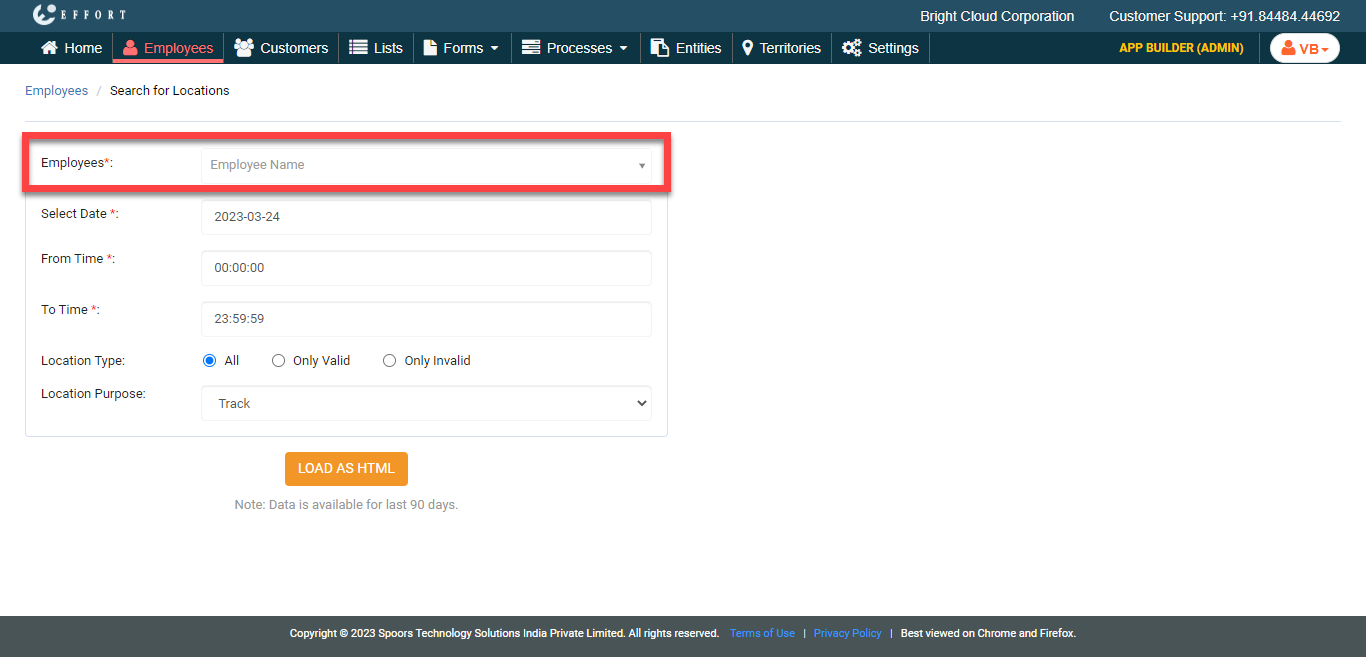Click the Effort logo icon
This screenshot has width=1366, height=657.
pyautogui.click(x=43, y=15)
